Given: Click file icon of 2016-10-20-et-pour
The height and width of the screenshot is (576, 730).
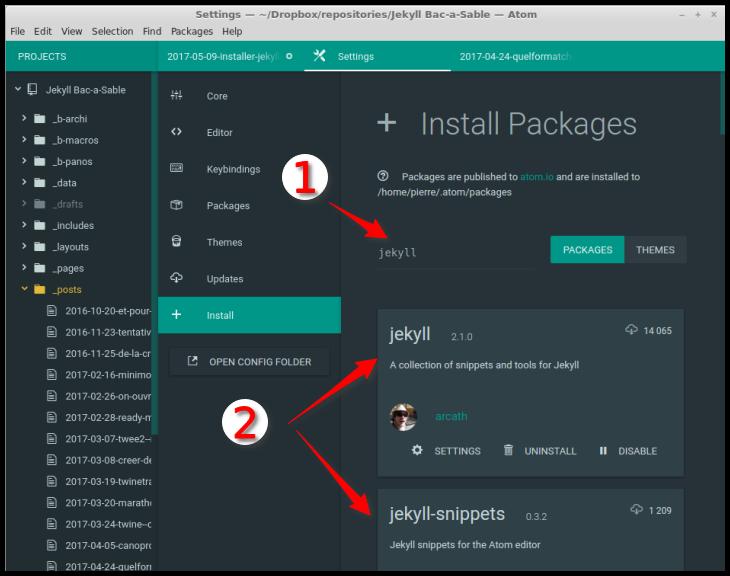Looking at the screenshot, I should [52, 310].
